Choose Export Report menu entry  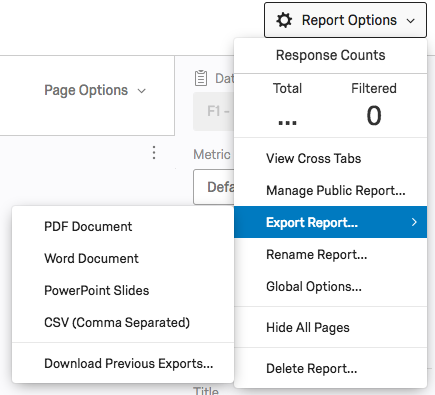[x=330, y=222]
